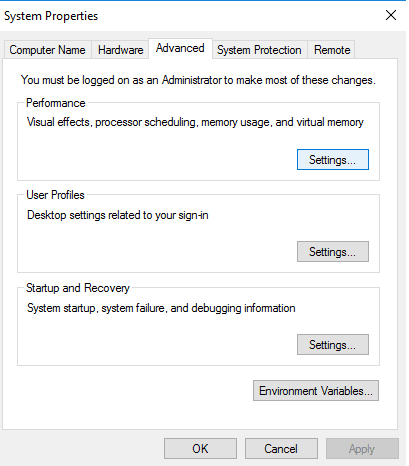Switch to the Computer Name tab

tap(47, 50)
